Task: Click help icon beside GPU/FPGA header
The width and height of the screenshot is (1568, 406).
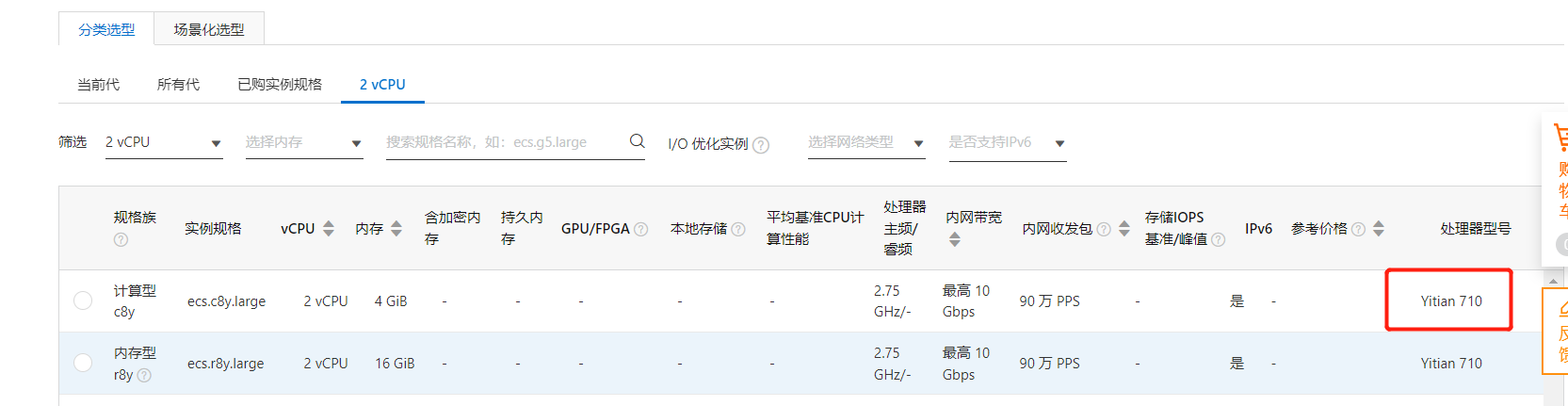Action: [x=641, y=229]
